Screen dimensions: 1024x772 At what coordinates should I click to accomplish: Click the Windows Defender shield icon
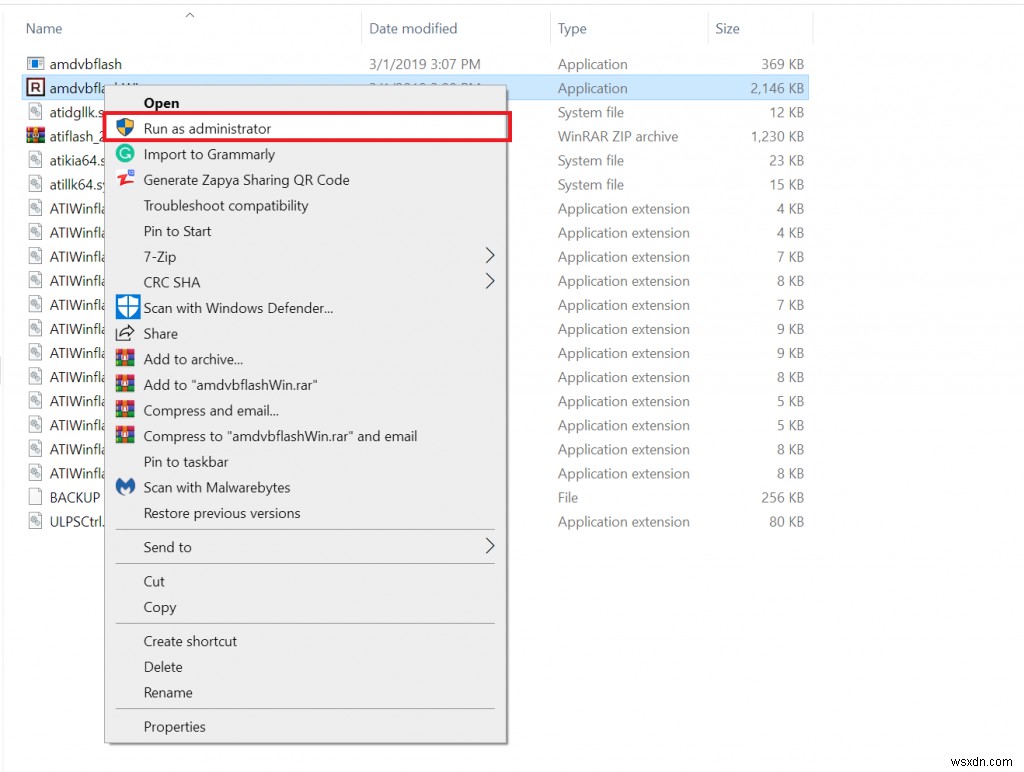(x=127, y=307)
